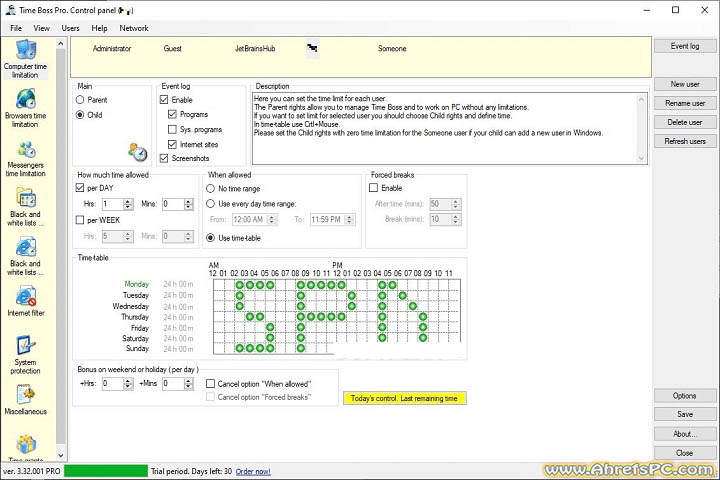The height and width of the screenshot is (480, 720).
Task: Click the About... button
Action: click(685, 434)
